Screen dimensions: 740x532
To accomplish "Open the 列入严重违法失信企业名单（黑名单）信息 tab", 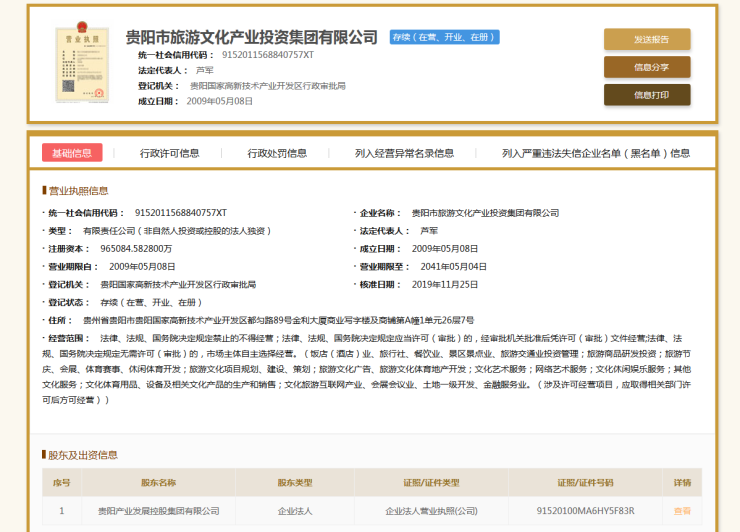I will coord(596,153).
